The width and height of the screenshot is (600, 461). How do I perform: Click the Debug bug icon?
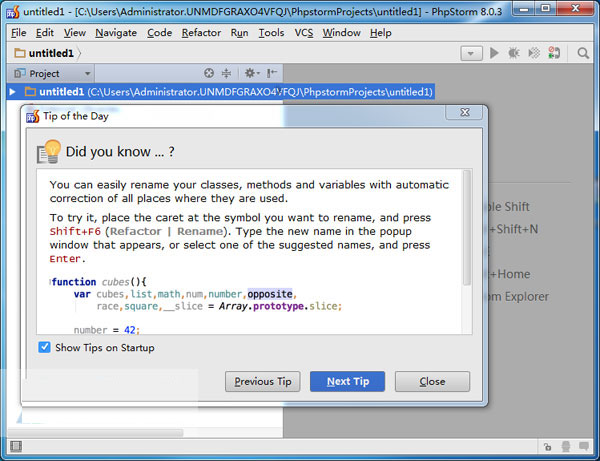coord(514,53)
